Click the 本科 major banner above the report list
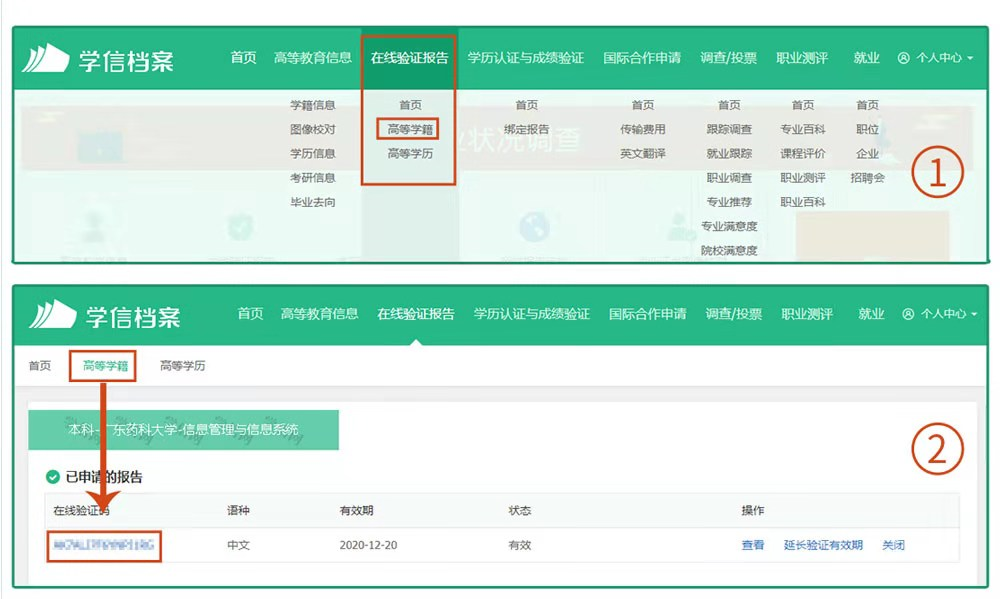 click(x=183, y=430)
